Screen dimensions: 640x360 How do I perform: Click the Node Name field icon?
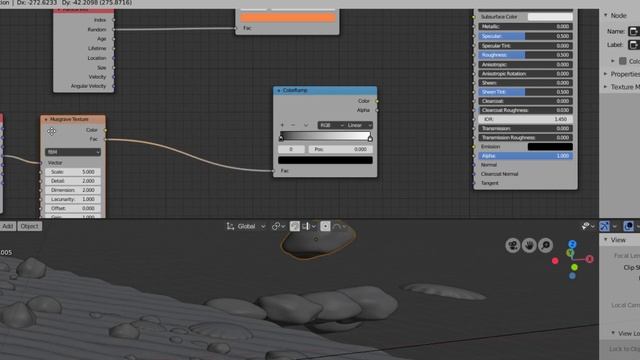click(633, 31)
